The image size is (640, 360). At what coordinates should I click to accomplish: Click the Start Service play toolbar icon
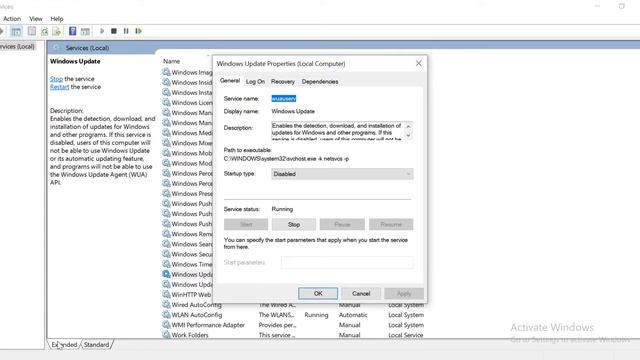click(x=102, y=31)
